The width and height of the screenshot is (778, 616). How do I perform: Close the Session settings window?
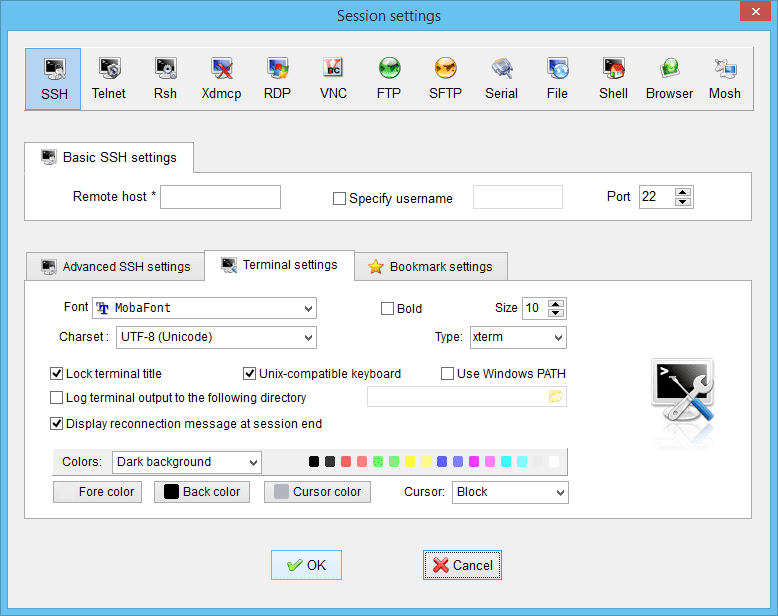(x=755, y=11)
